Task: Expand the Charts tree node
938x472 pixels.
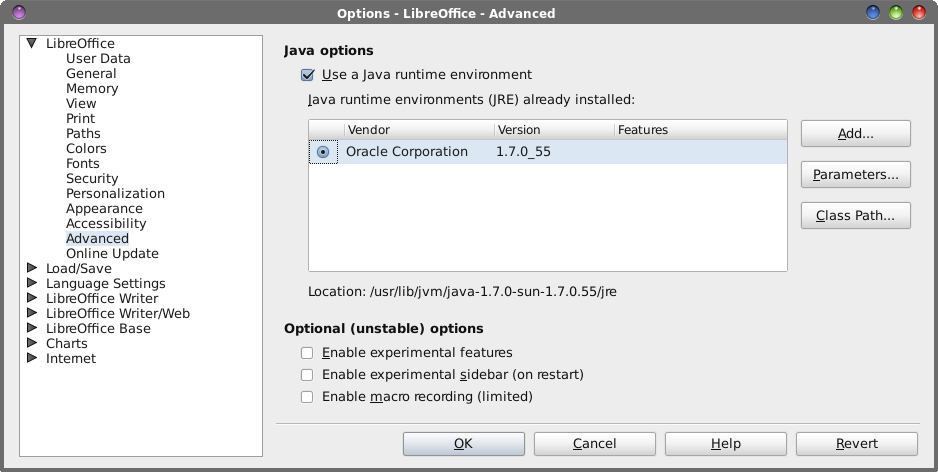Action: pyautogui.click(x=32, y=343)
